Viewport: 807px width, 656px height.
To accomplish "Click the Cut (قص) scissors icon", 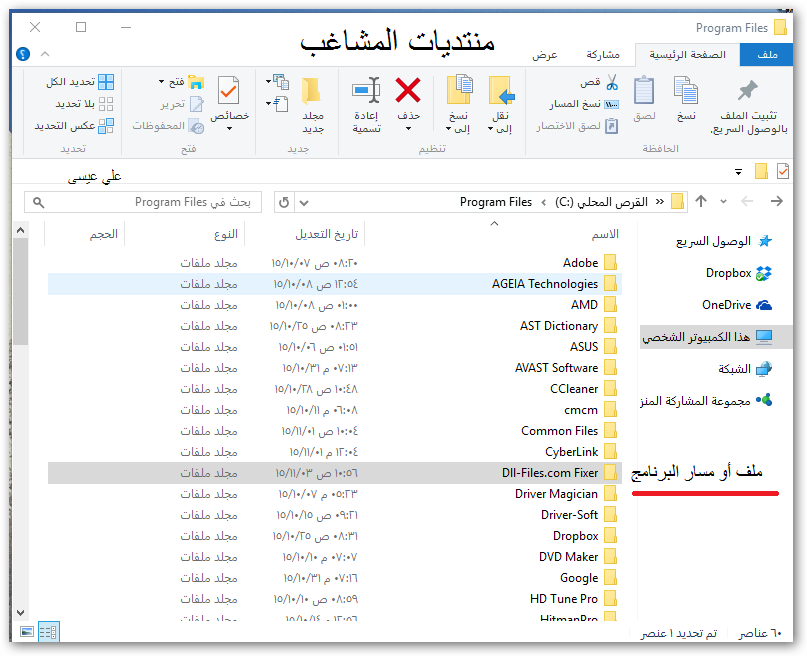I will (x=611, y=82).
